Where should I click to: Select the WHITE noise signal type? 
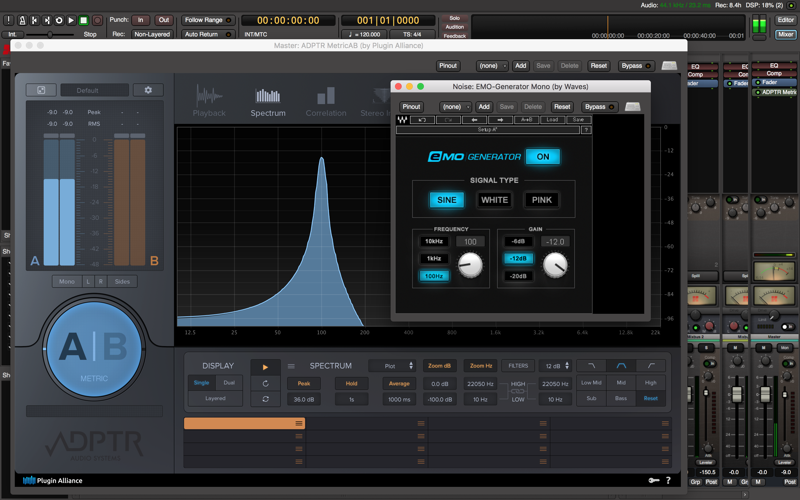(494, 200)
